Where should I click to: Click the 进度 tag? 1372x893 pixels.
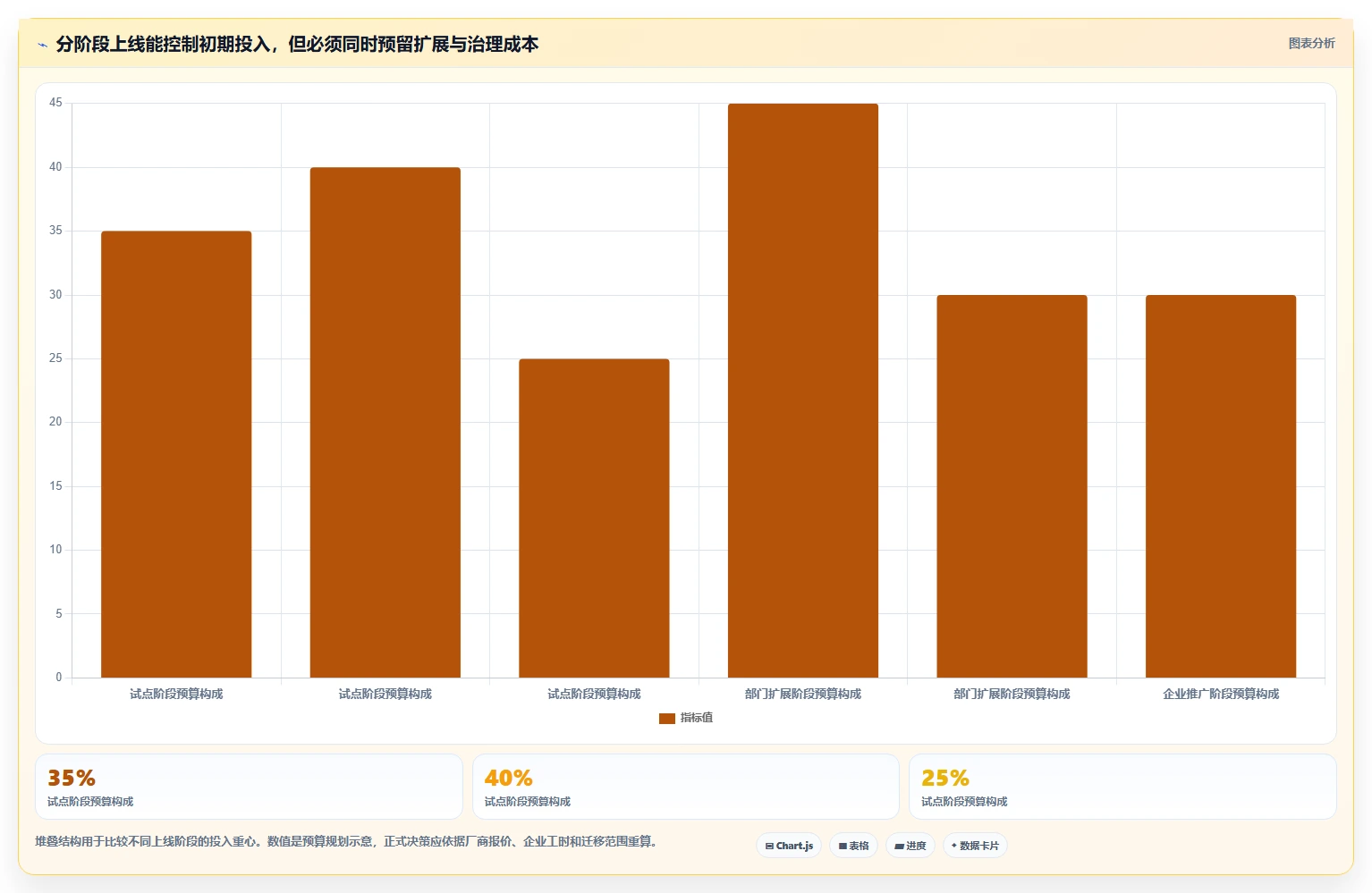910,846
